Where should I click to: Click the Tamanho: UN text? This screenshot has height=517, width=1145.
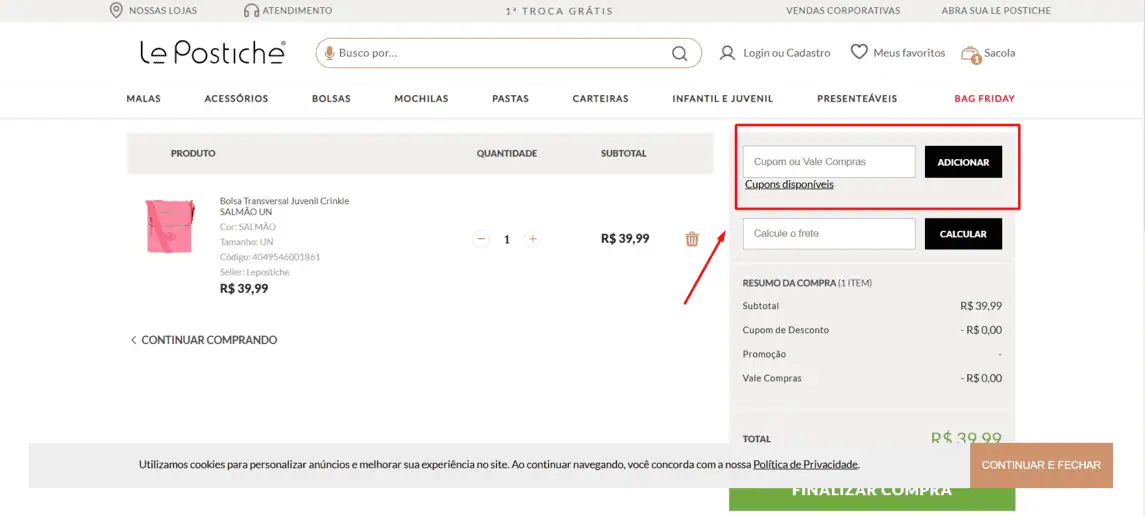pyautogui.click(x=247, y=242)
